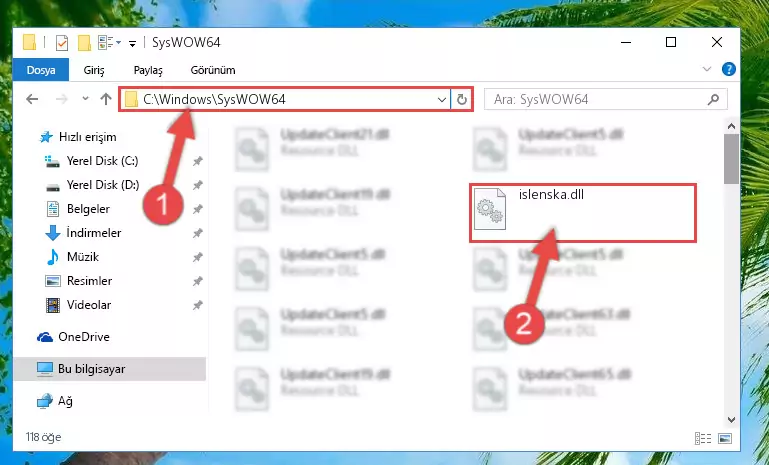Click the islenska.dll gear file icon
Screen dimensions: 769x465
[490, 209]
